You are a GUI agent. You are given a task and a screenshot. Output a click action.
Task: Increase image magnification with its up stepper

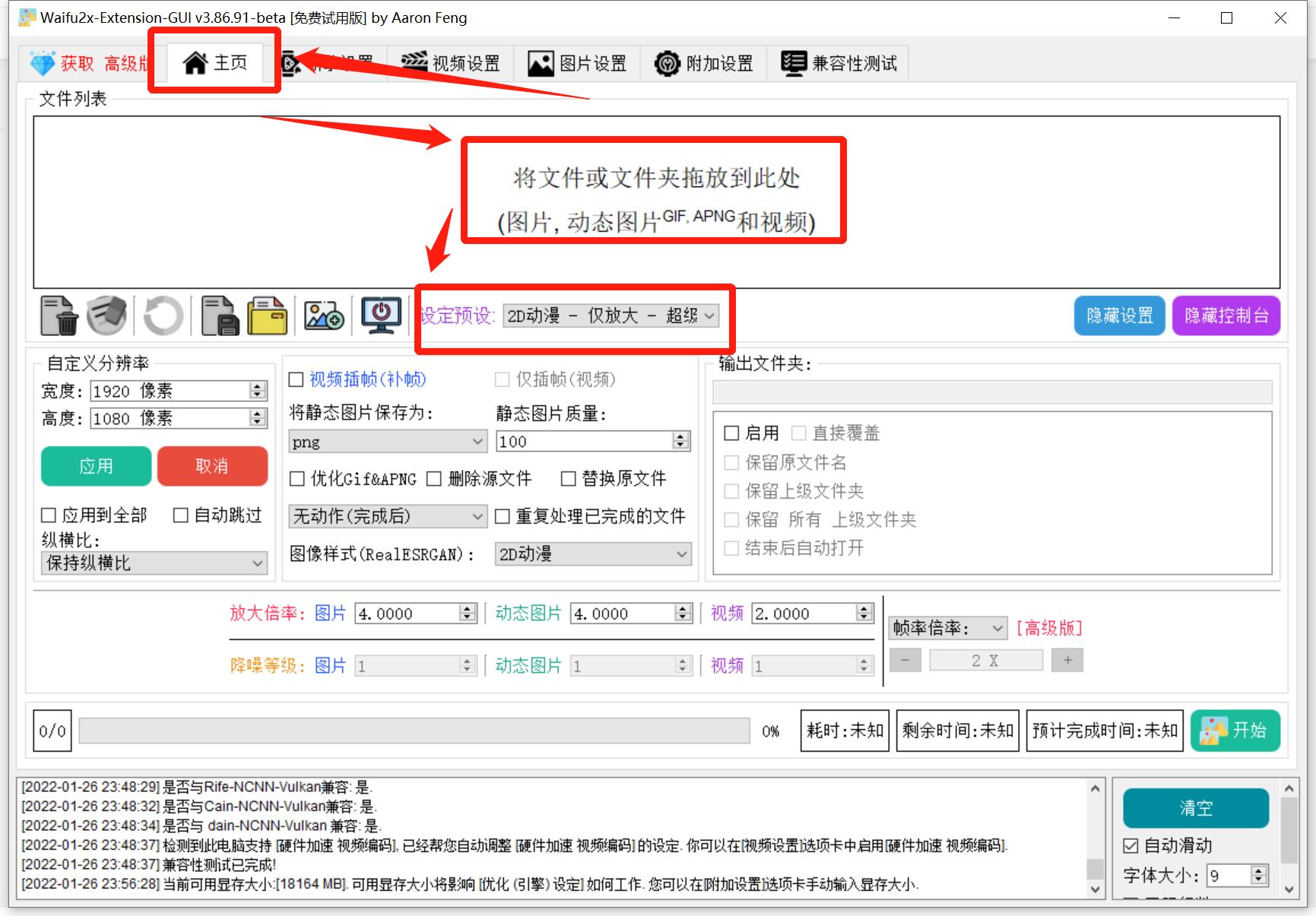pos(465,608)
